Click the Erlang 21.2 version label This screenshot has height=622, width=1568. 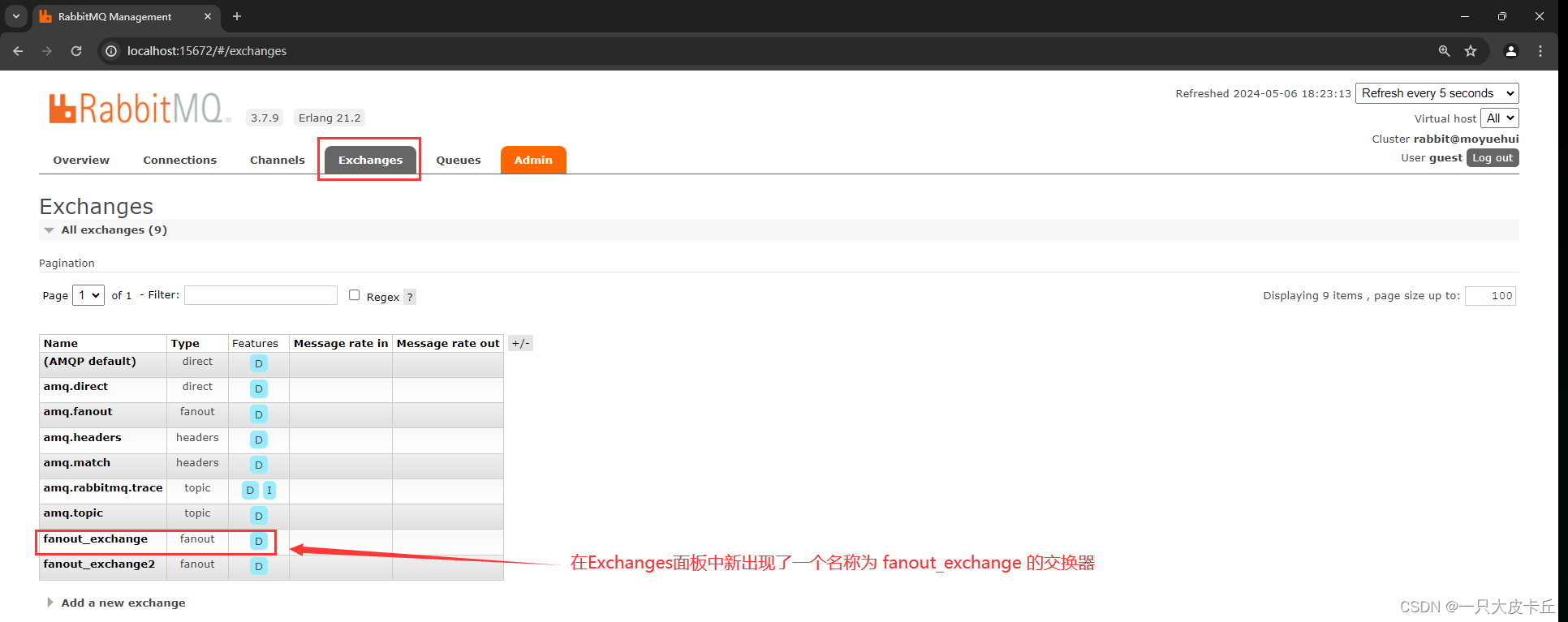330,118
